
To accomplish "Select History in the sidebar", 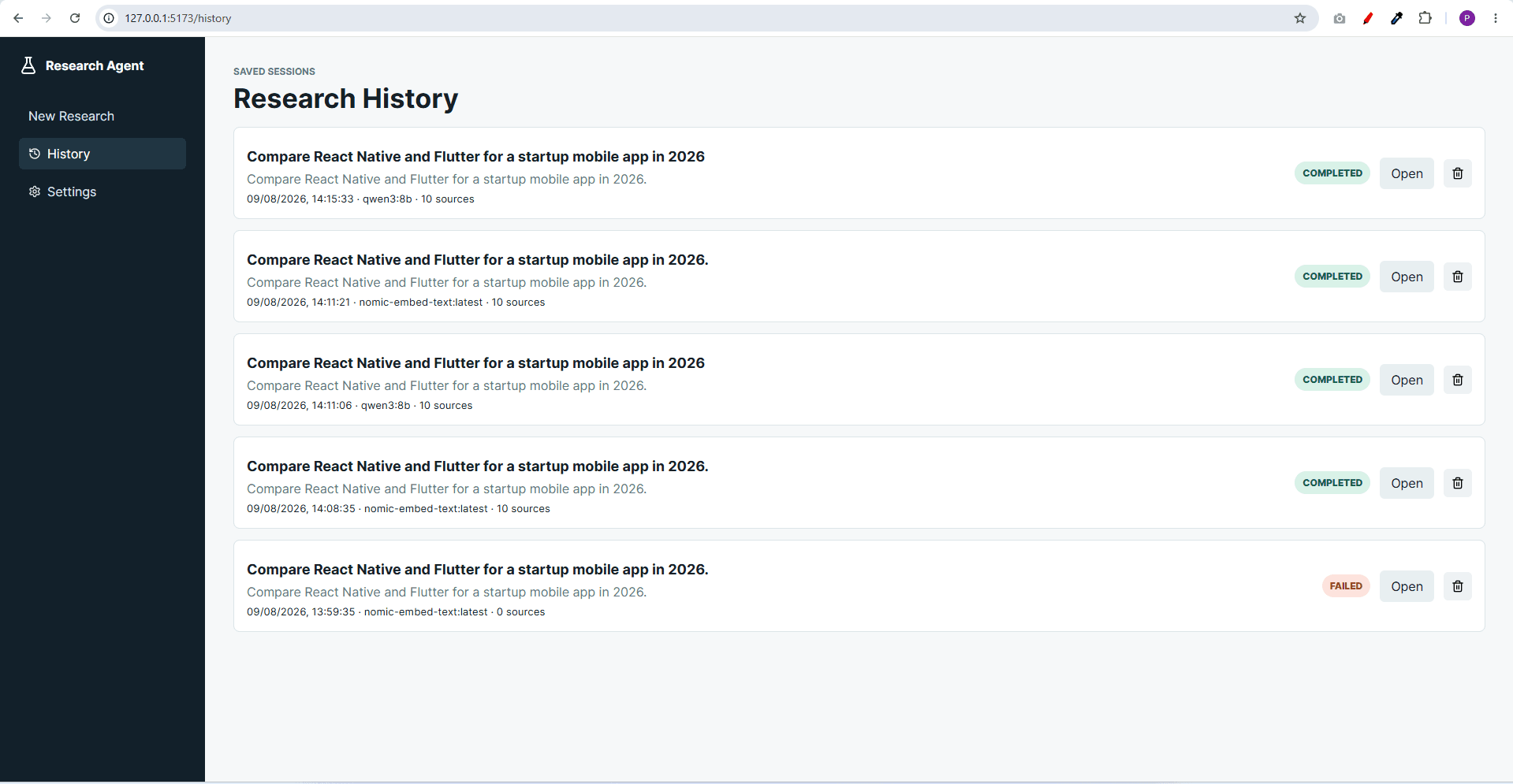I will click(x=102, y=154).
